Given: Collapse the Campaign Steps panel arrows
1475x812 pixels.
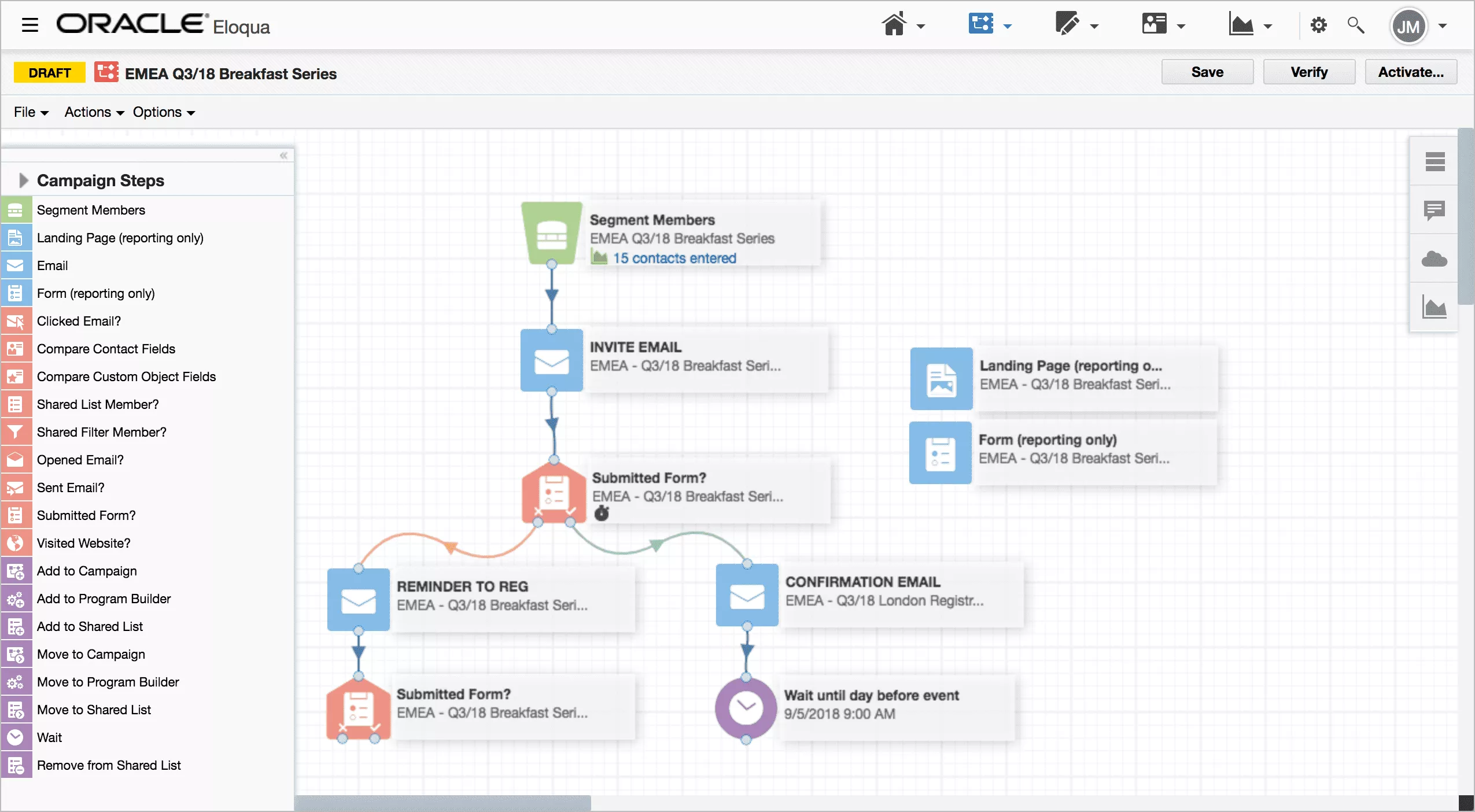Looking at the screenshot, I should pyautogui.click(x=283, y=155).
